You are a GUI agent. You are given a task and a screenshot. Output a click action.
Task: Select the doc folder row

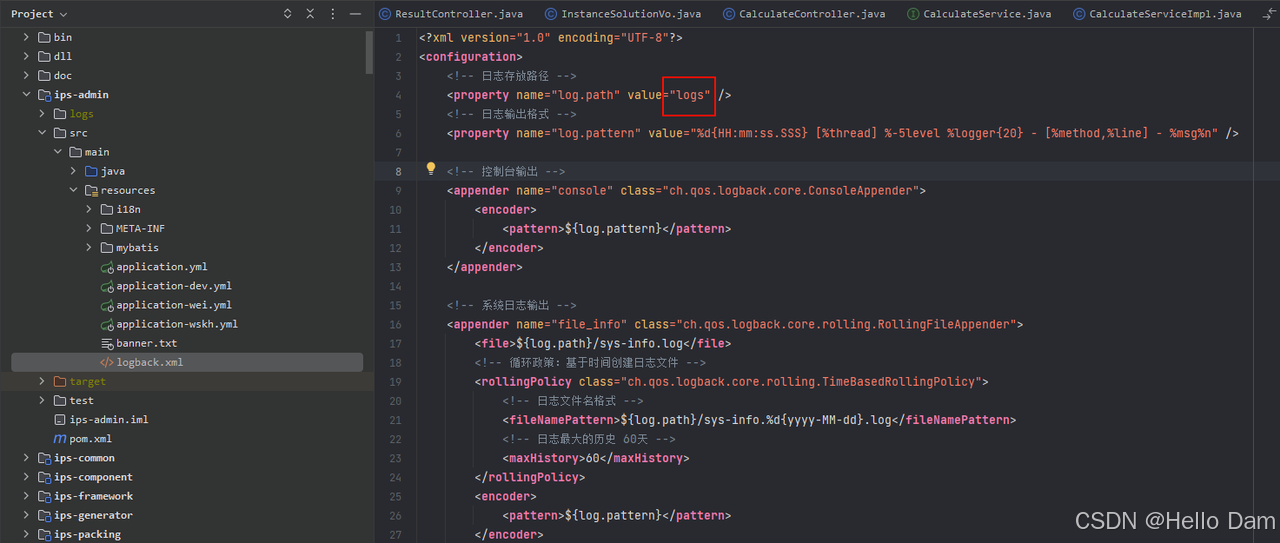click(187, 75)
